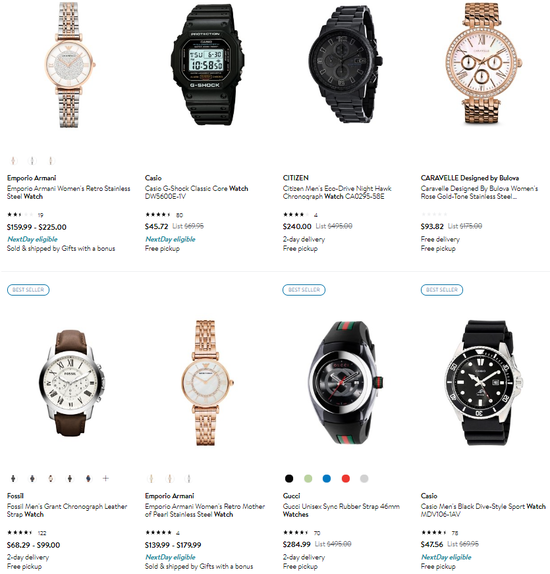Open Citizen Men's Eco-Drive Night Hawk title
The width and height of the screenshot is (550, 574).
pyautogui.click(x=337, y=192)
